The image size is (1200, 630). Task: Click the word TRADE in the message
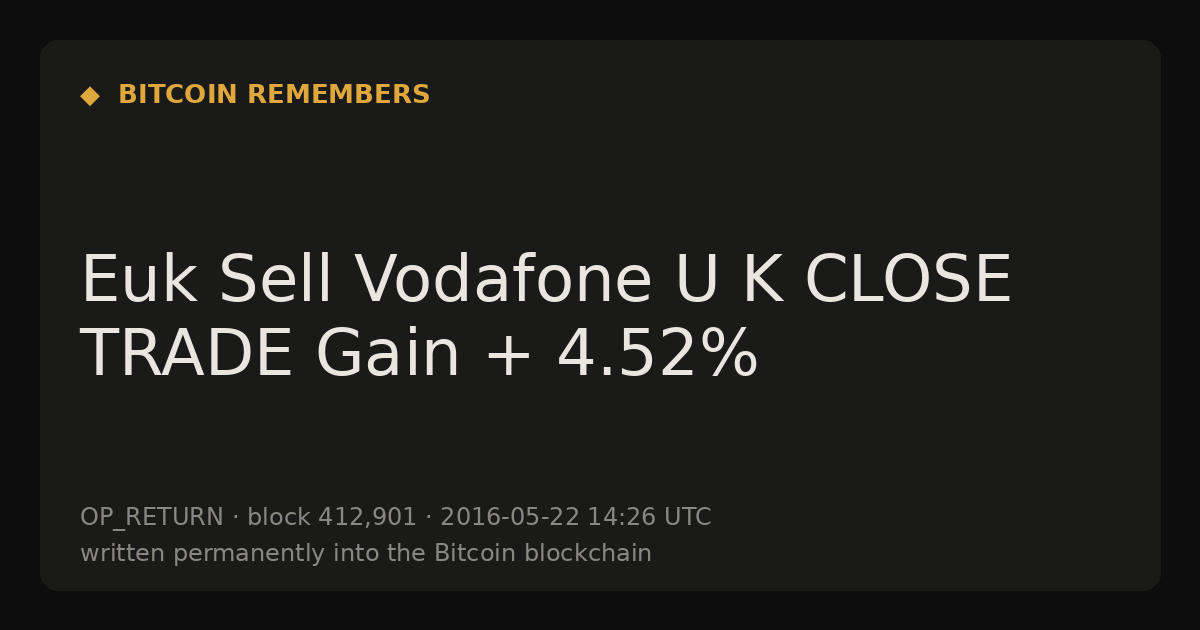coord(186,355)
